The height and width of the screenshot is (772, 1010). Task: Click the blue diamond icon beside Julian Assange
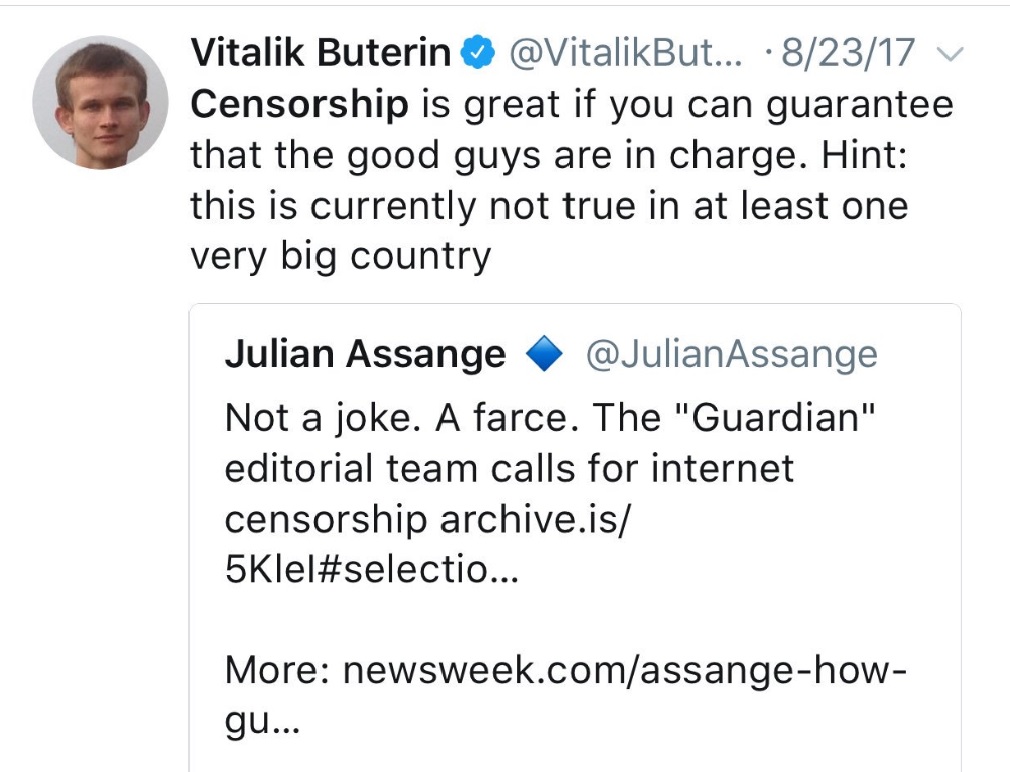[x=544, y=355]
